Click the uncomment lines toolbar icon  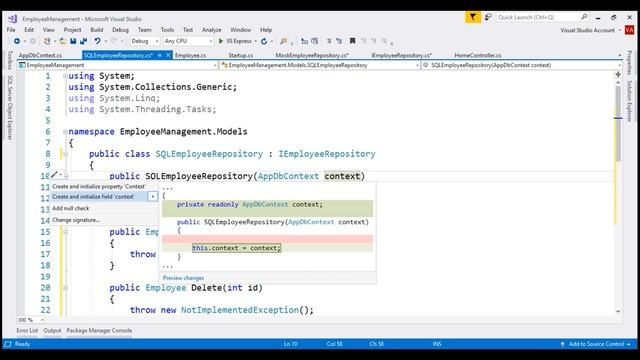(315, 41)
